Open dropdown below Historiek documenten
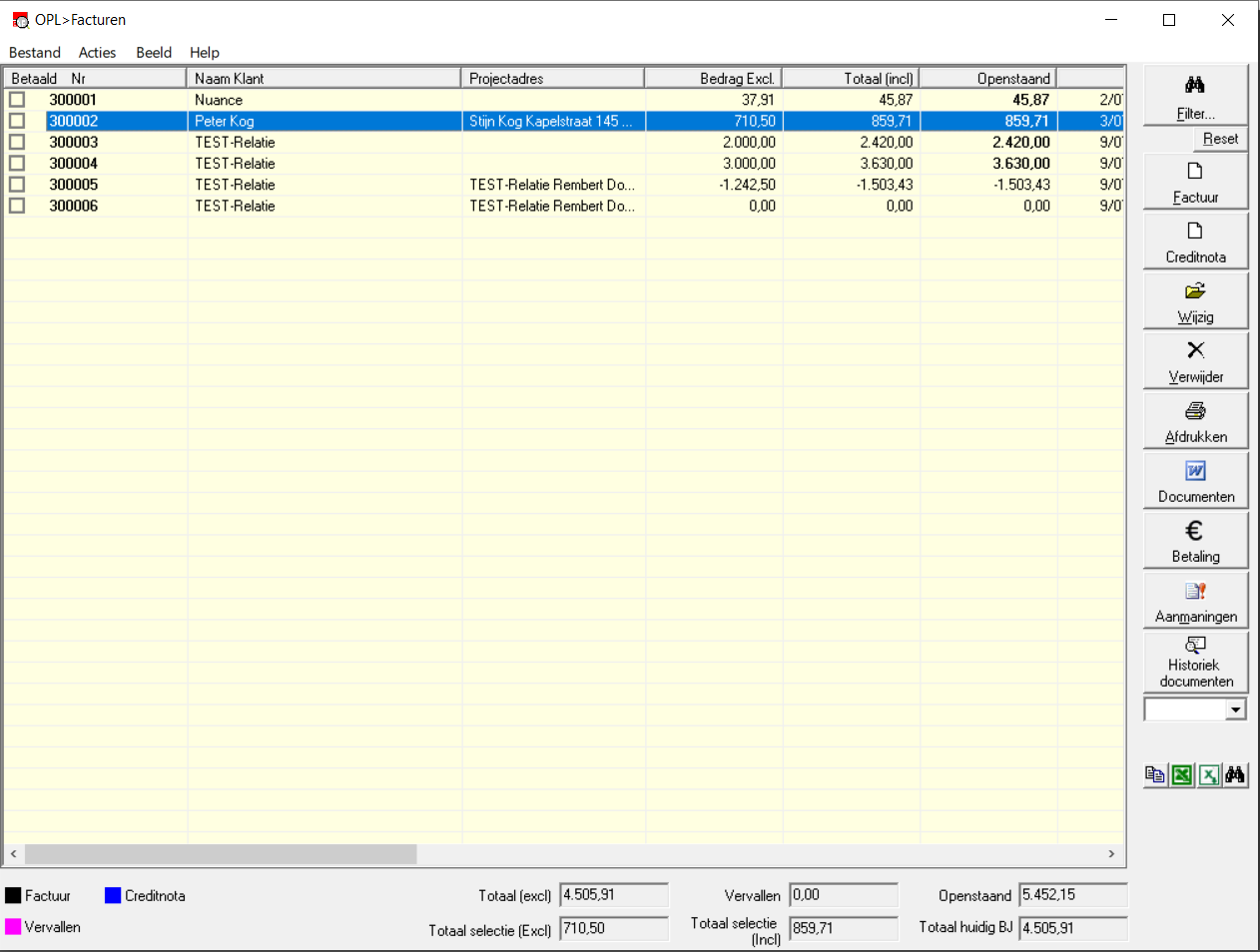This screenshot has width=1260, height=952. point(1236,710)
